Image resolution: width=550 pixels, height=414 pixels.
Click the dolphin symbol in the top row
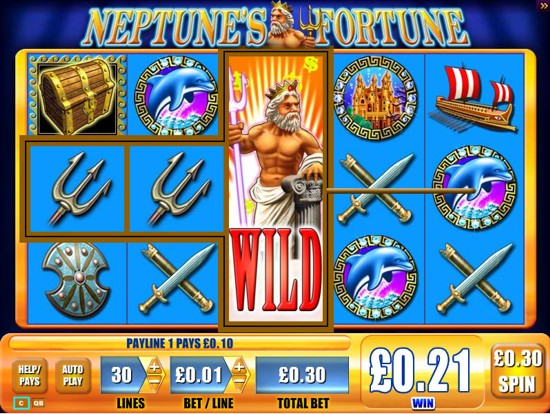[x=175, y=95]
